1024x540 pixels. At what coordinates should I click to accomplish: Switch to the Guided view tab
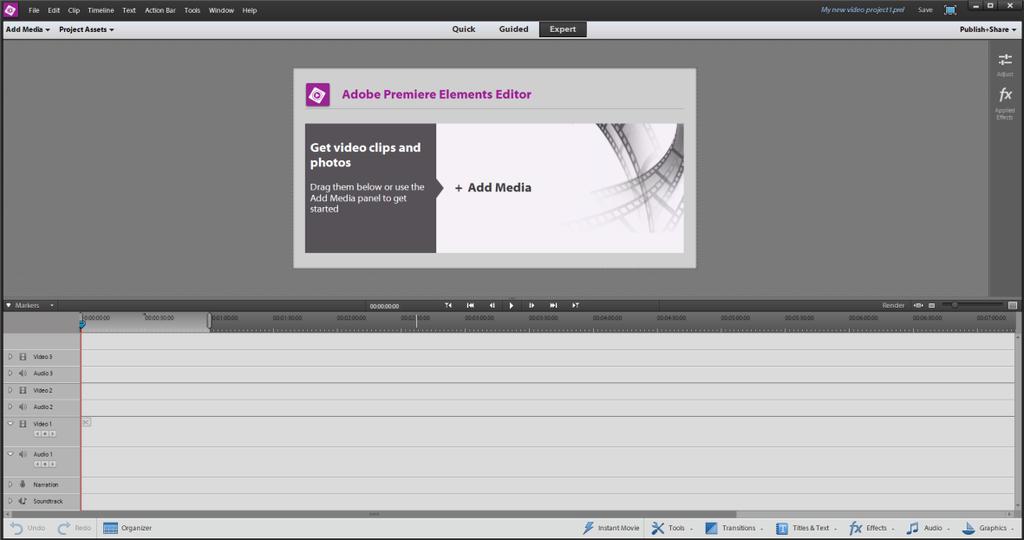(x=513, y=29)
